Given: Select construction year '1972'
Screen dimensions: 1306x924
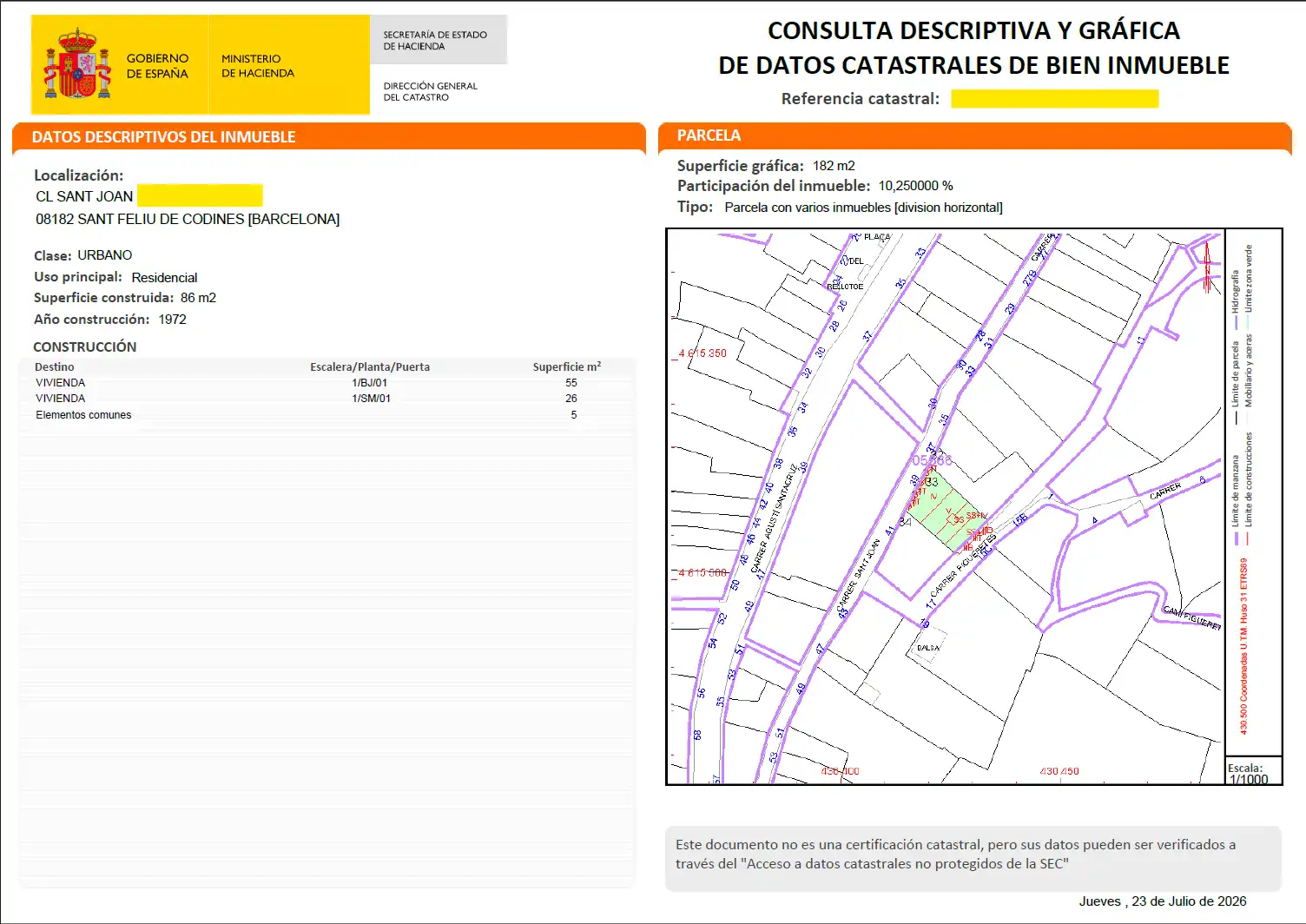Looking at the screenshot, I should 172,320.
